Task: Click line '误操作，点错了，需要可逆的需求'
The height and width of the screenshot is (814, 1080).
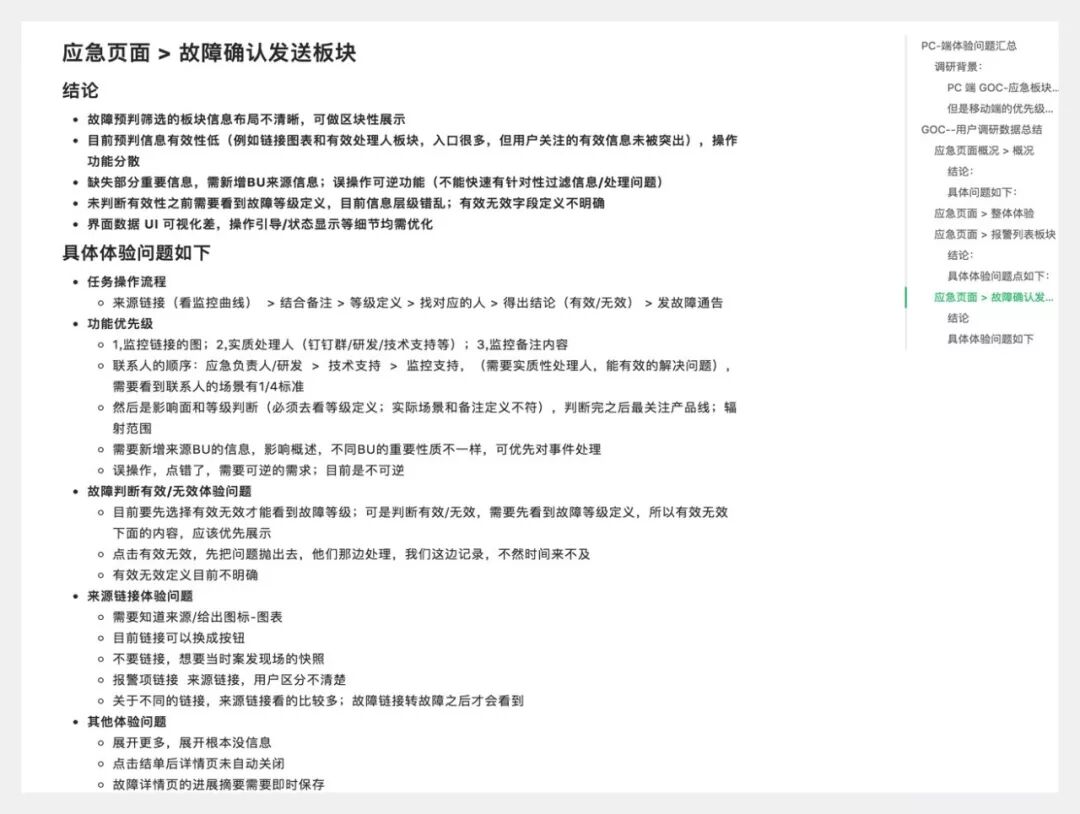Action: (258, 470)
